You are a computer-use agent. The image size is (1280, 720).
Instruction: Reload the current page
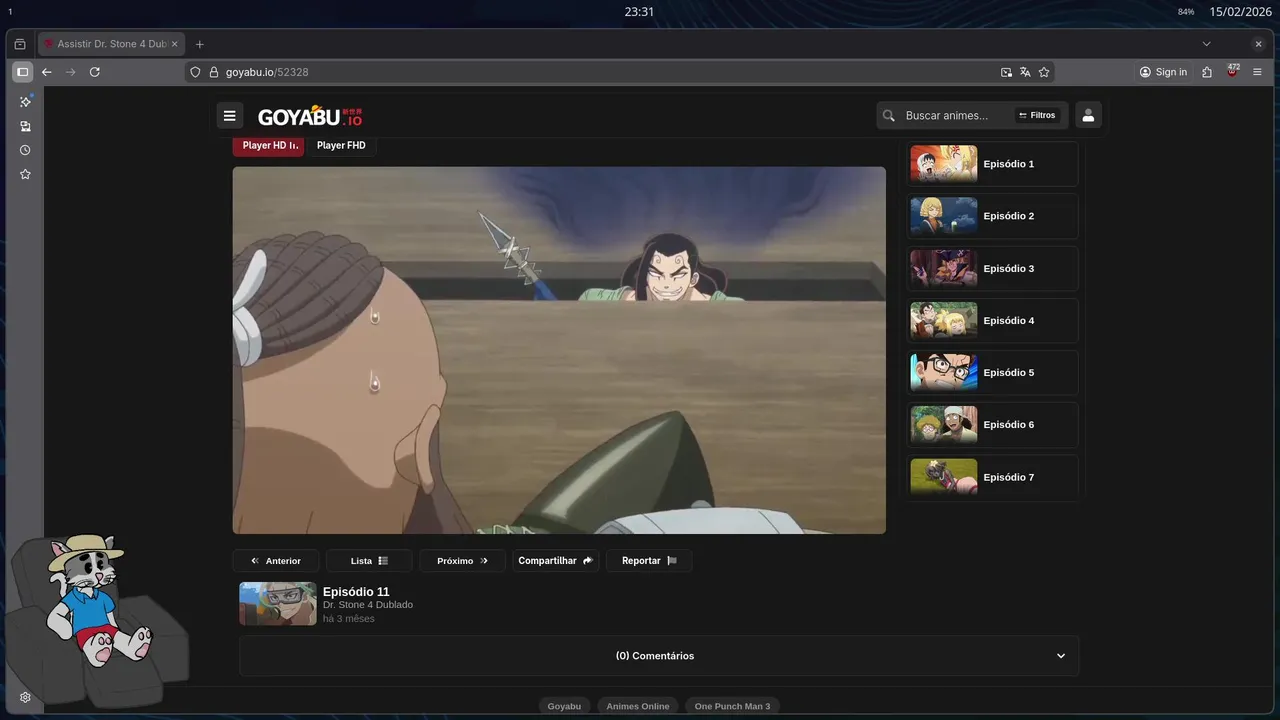94,72
